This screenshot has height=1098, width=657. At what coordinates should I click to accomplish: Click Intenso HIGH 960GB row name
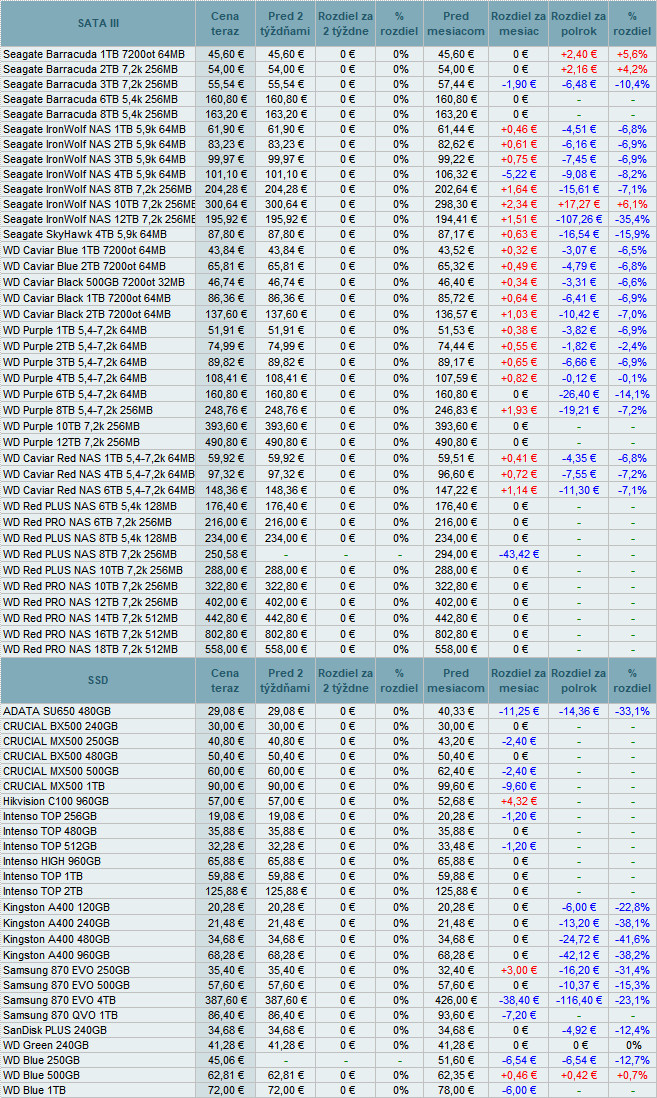point(52,861)
